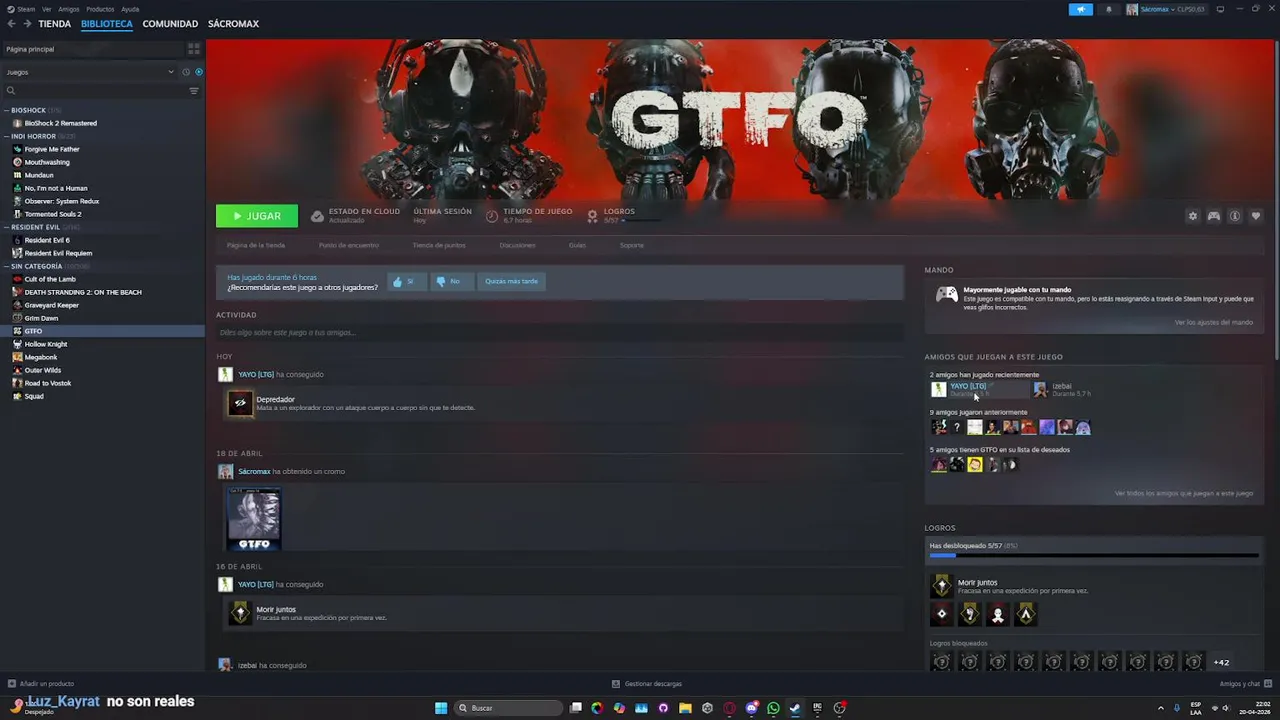
Task: Select Mouthwashing in library list
Action: (47, 162)
